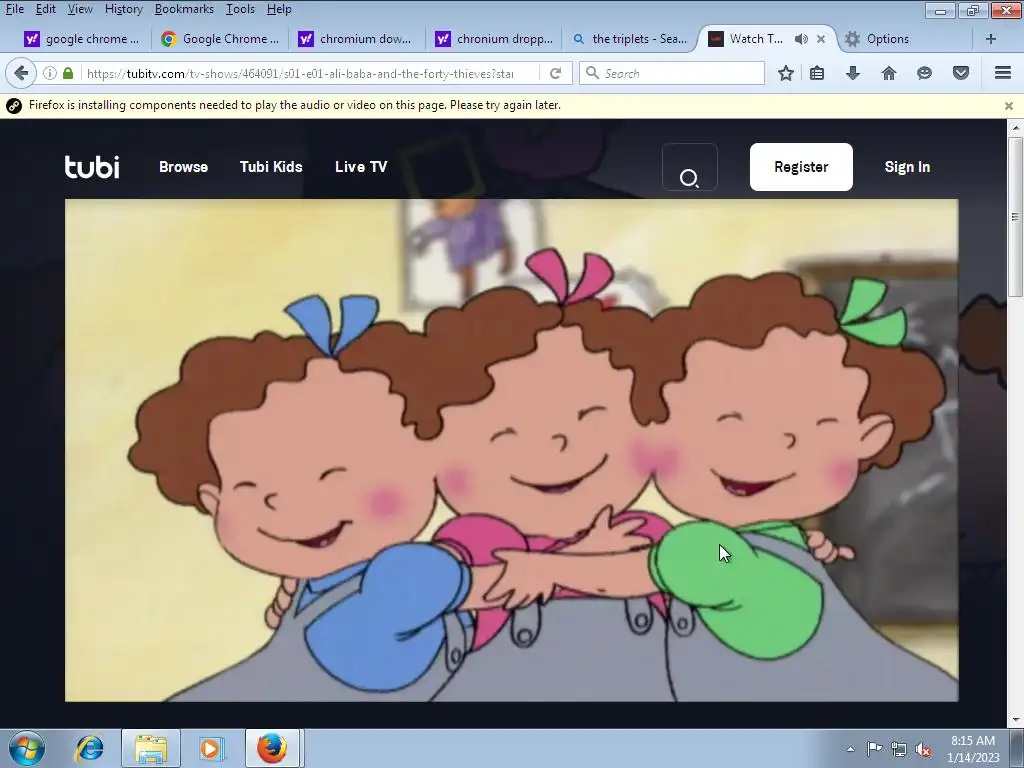Launch Internet Explorer from taskbar
The width and height of the screenshot is (1024, 768).
click(89, 748)
